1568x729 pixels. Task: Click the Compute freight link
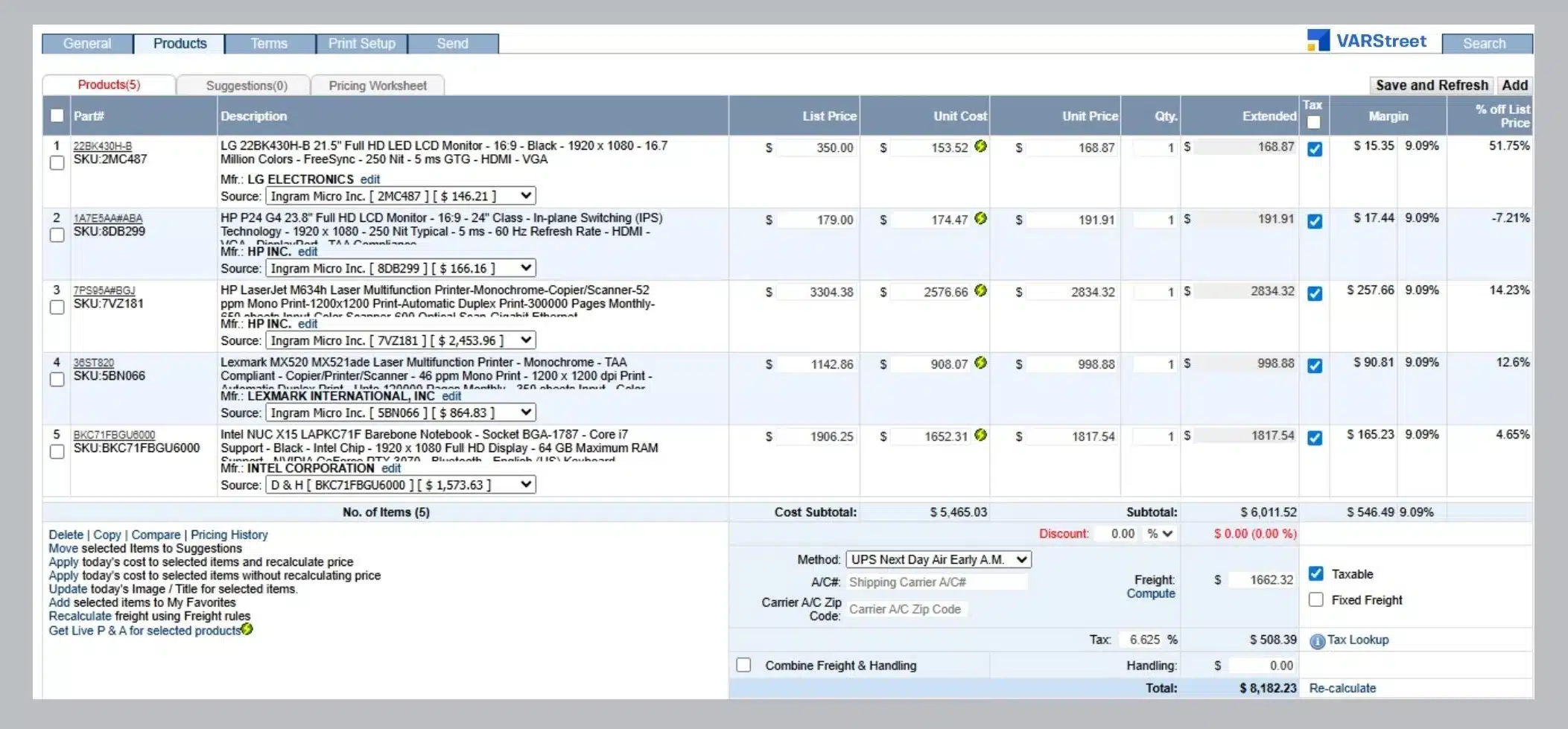tap(1151, 593)
